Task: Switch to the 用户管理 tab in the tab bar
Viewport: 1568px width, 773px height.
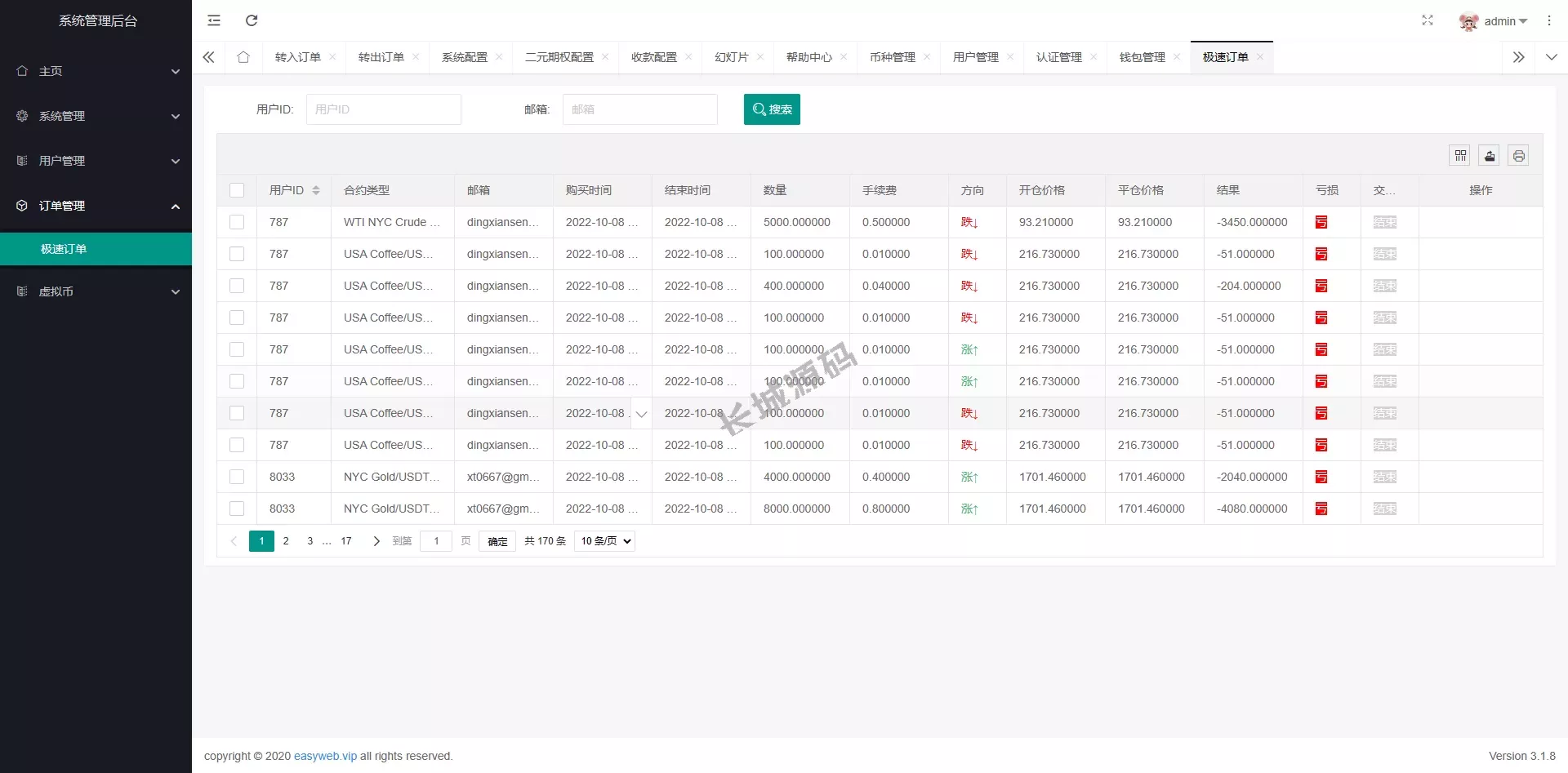Action: 976,57
